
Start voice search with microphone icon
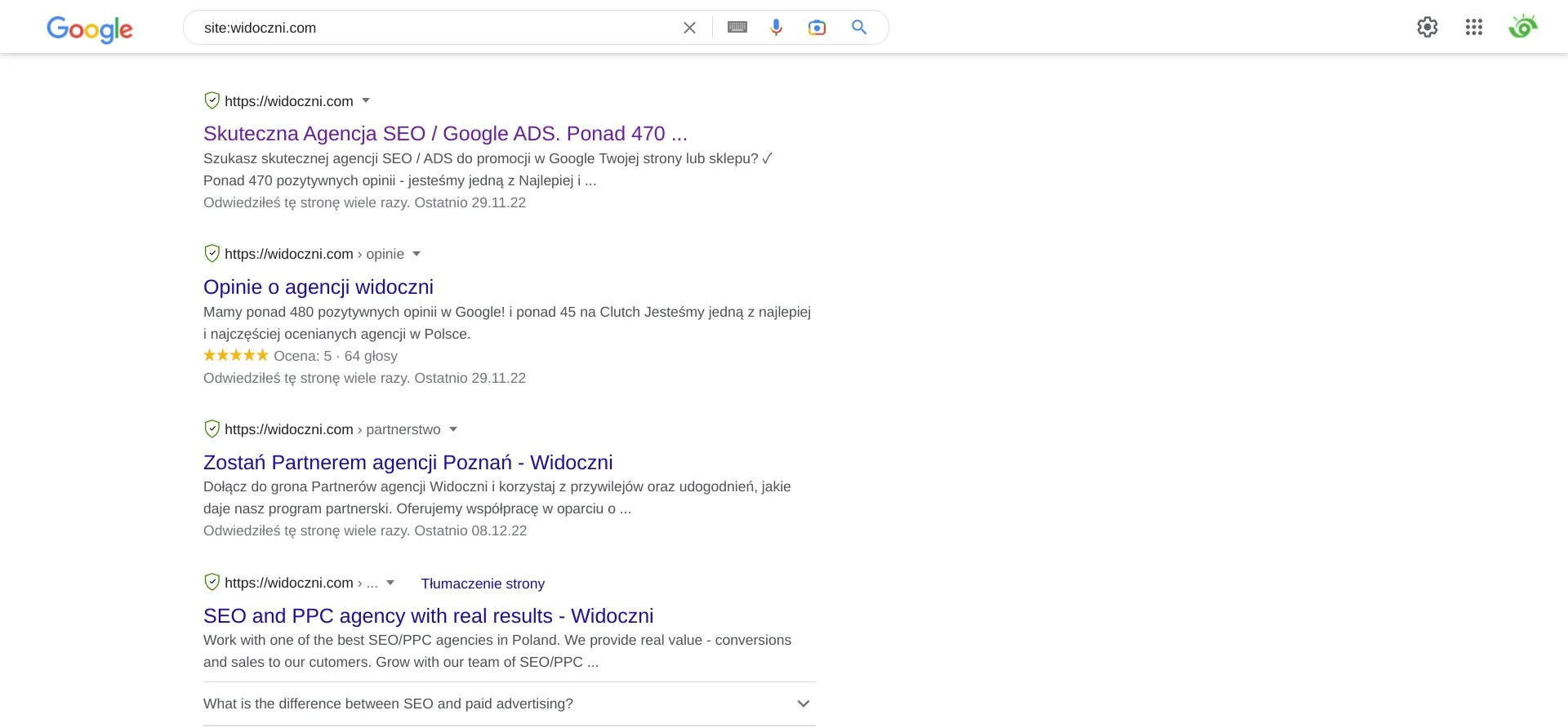coord(776,28)
